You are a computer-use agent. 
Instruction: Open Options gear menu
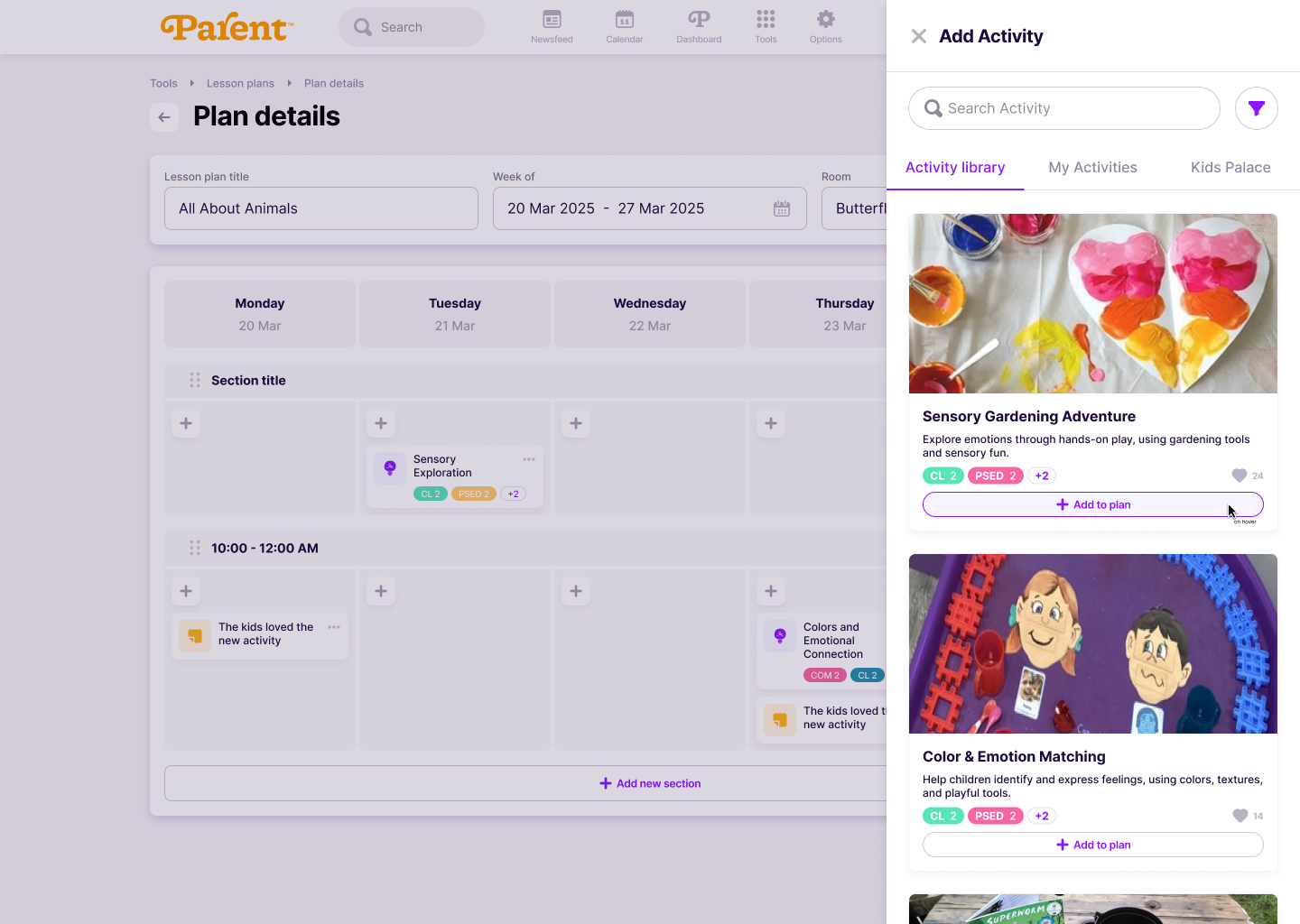tap(825, 27)
